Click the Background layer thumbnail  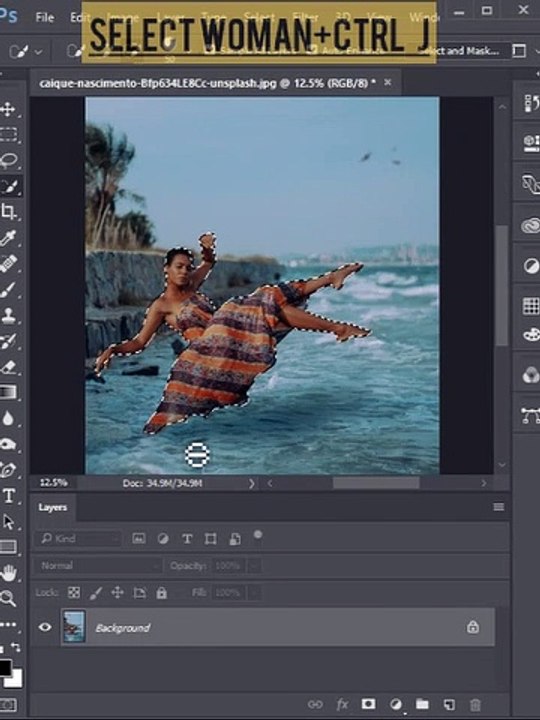(73, 627)
